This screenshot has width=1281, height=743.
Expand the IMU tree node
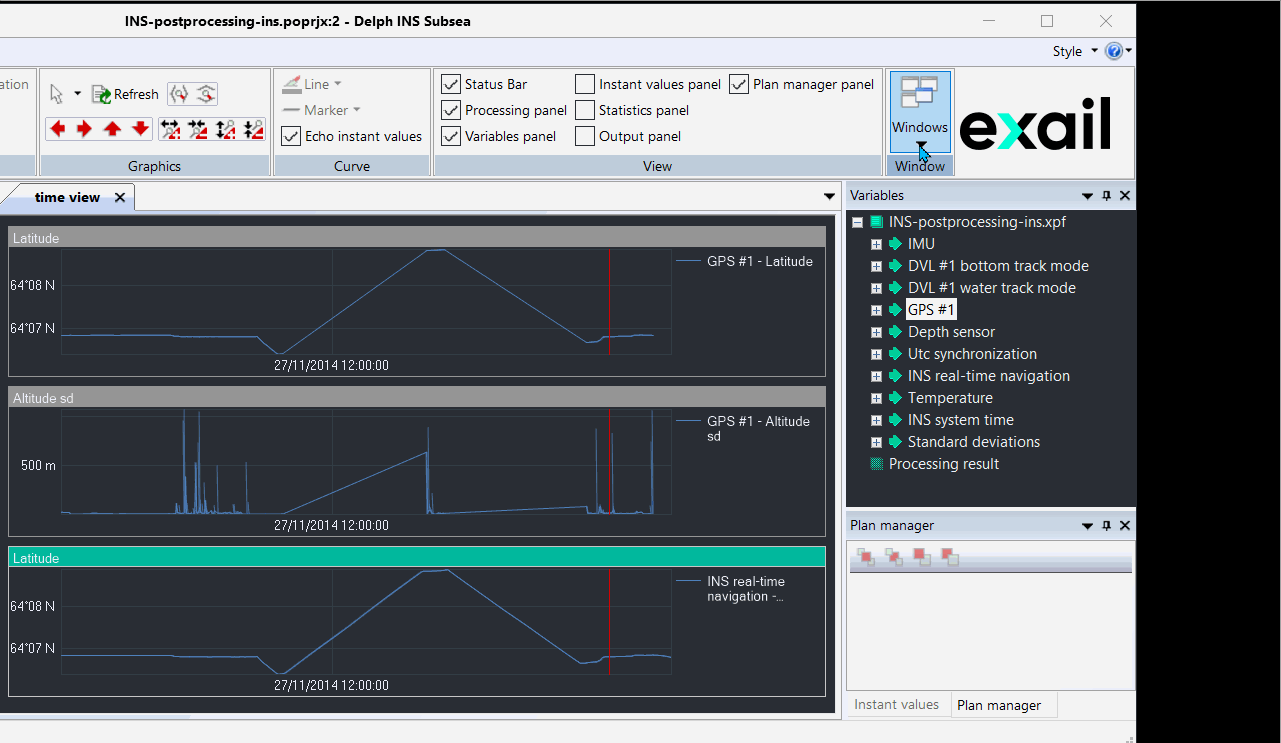876,244
